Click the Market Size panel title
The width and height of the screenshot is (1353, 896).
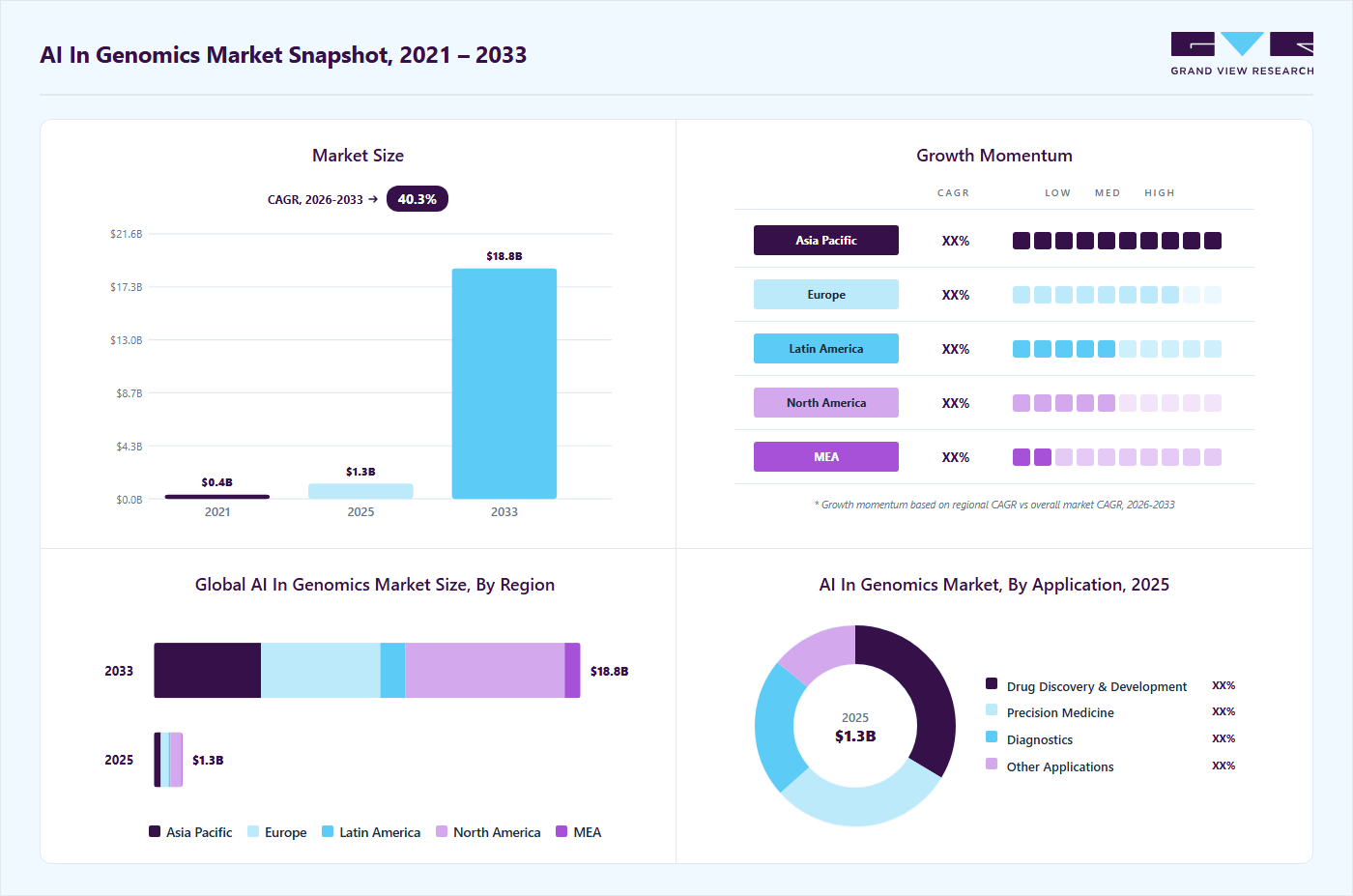(358, 156)
